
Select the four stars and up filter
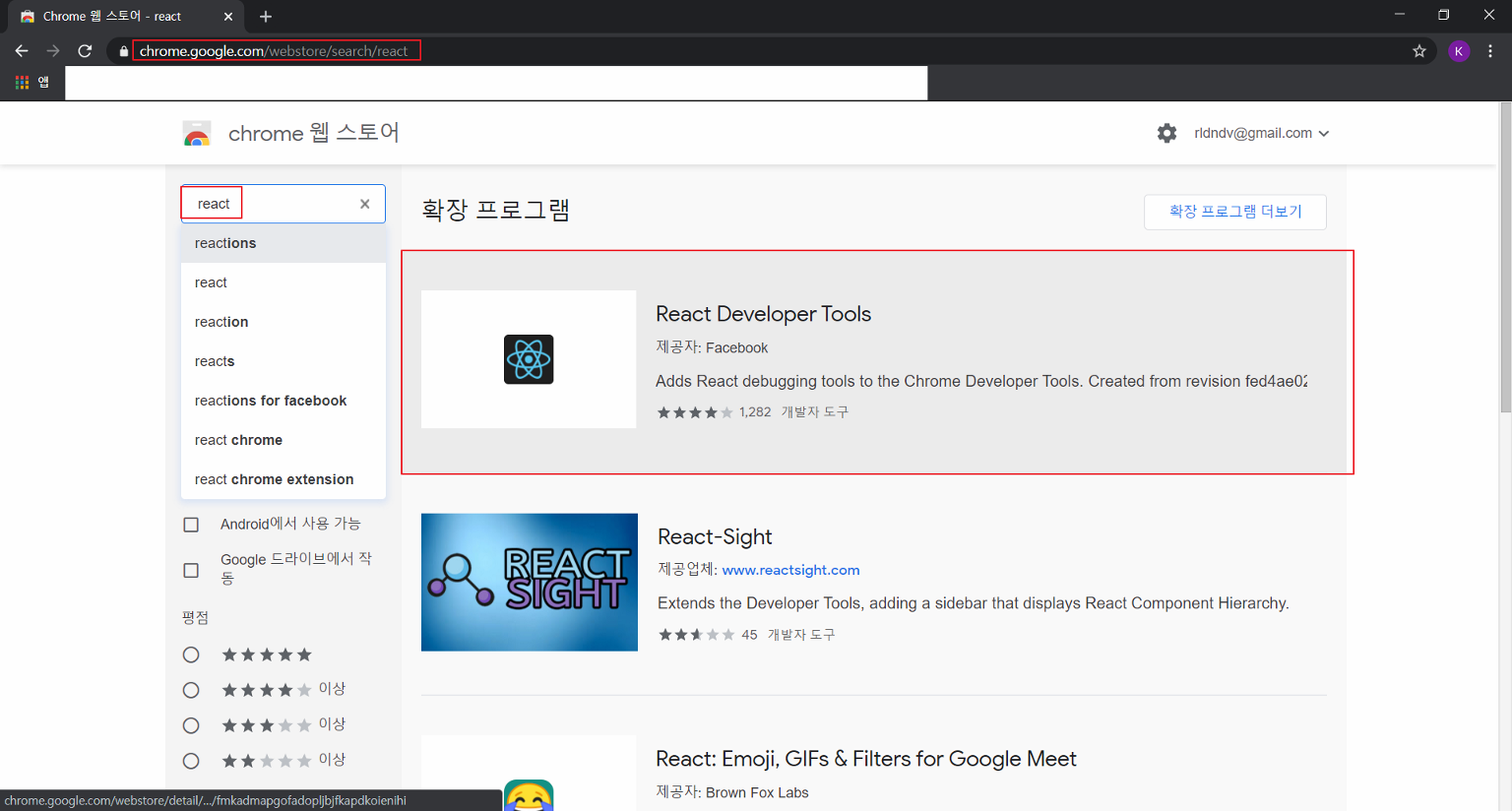click(x=191, y=690)
